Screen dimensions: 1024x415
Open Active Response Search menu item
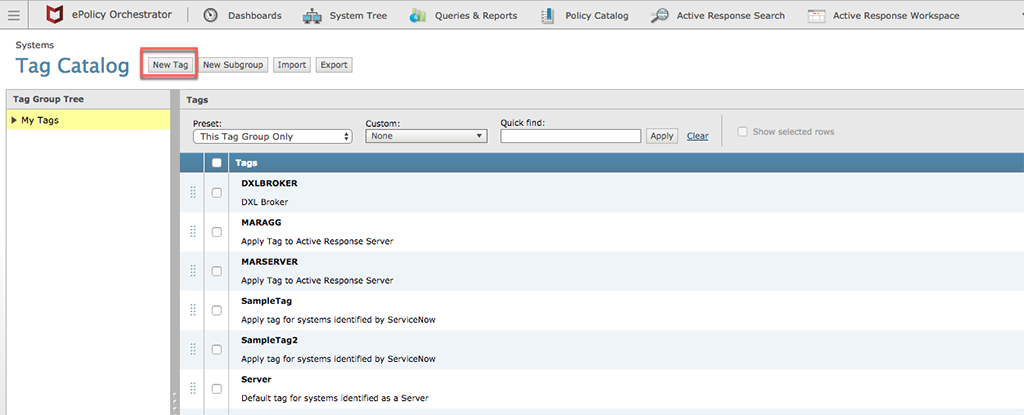tap(731, 16)
